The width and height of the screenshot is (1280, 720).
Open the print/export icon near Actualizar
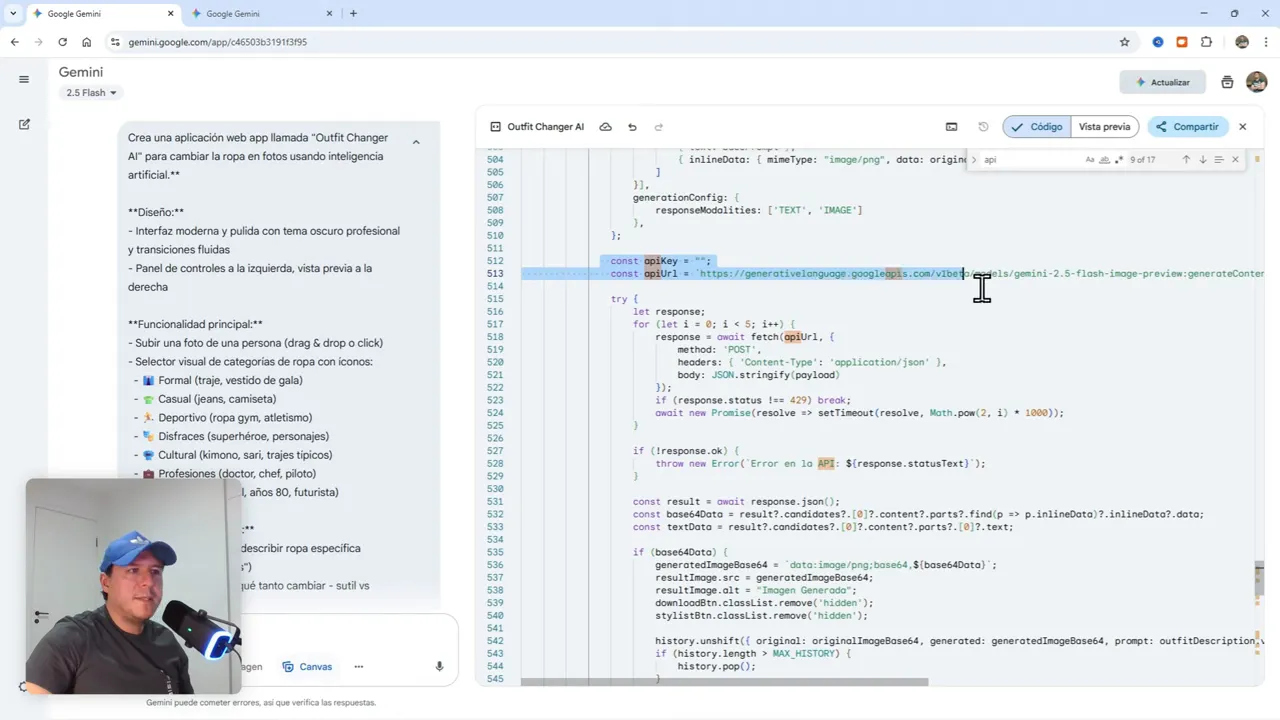point(1227,82)
